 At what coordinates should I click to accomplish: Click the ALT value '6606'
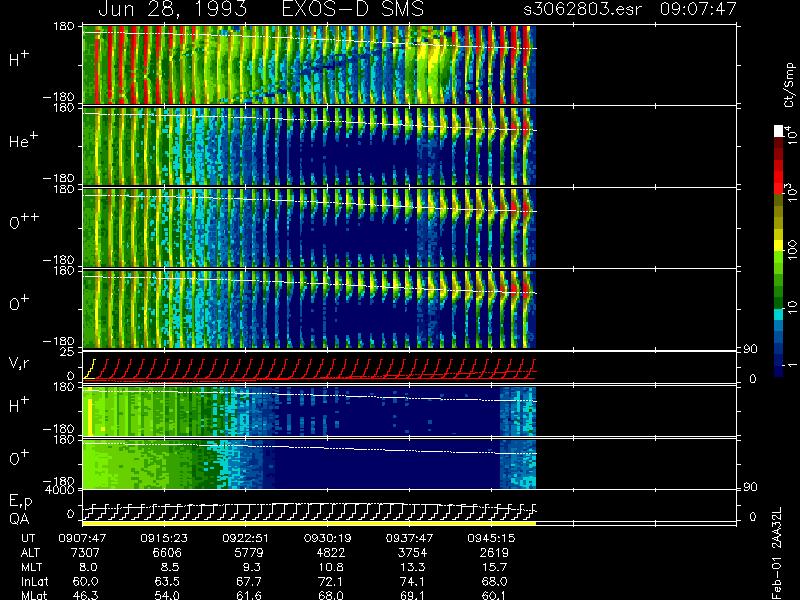click(x=167, y=553)
